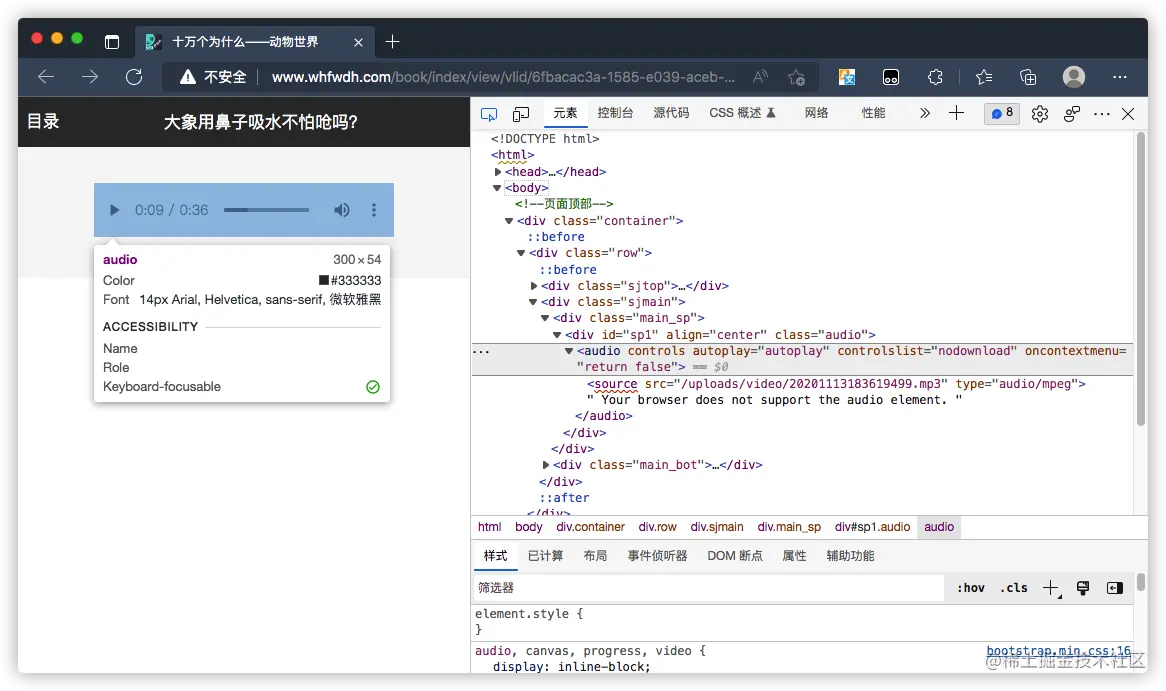Open the extensions puzzle icon
The width and height of the screenshot is (1166, 691).
click(x=935, y=77)
